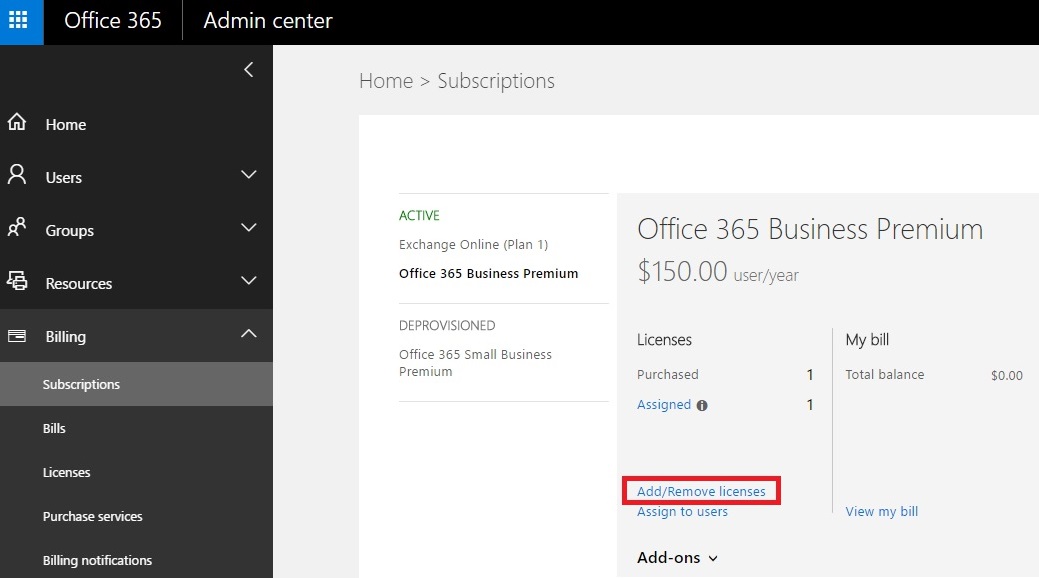Expand the Groups menu chevron
Screen dimensions: 1039x578
pyautogui.click(x=249, y=228)
